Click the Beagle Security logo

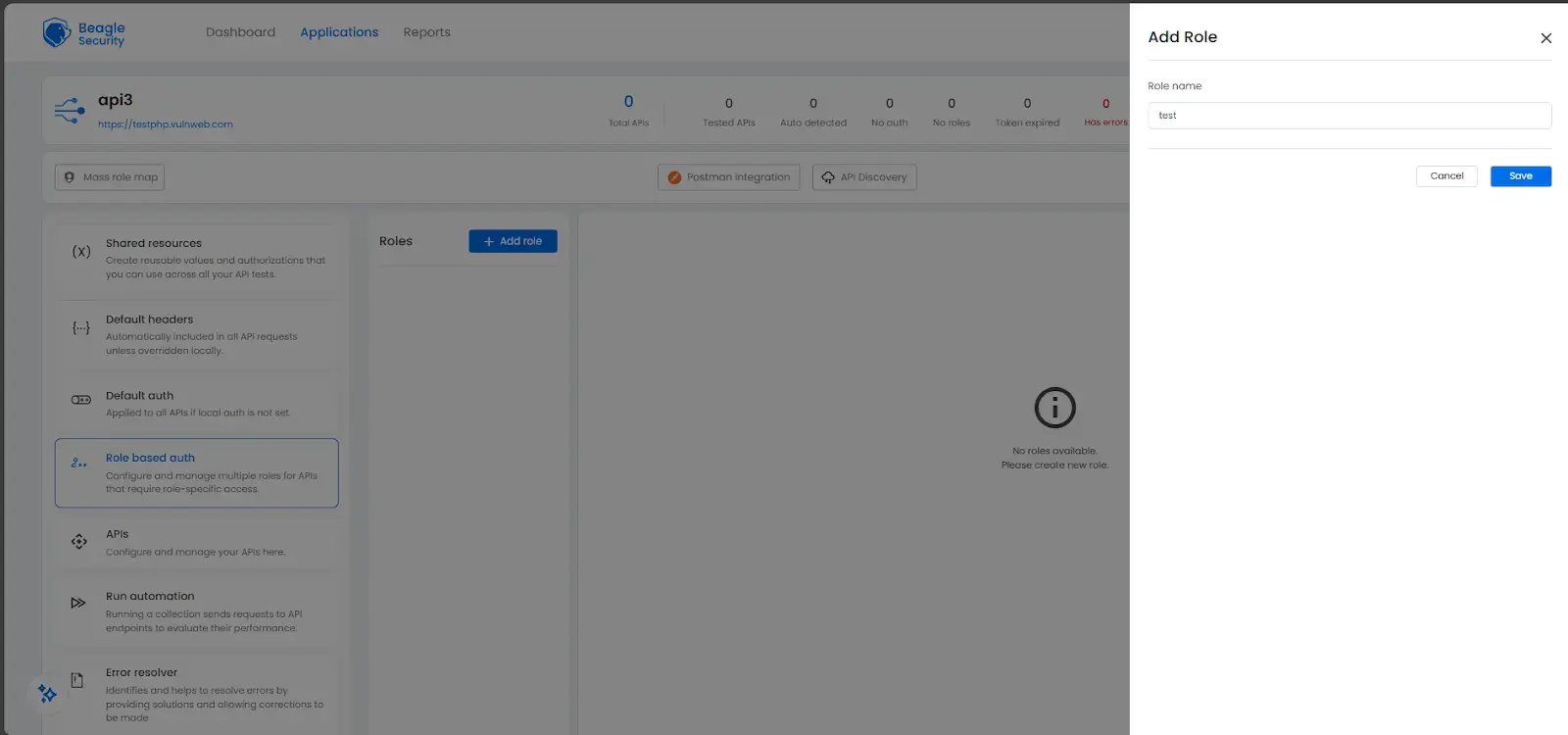click(x=84, y=32)
